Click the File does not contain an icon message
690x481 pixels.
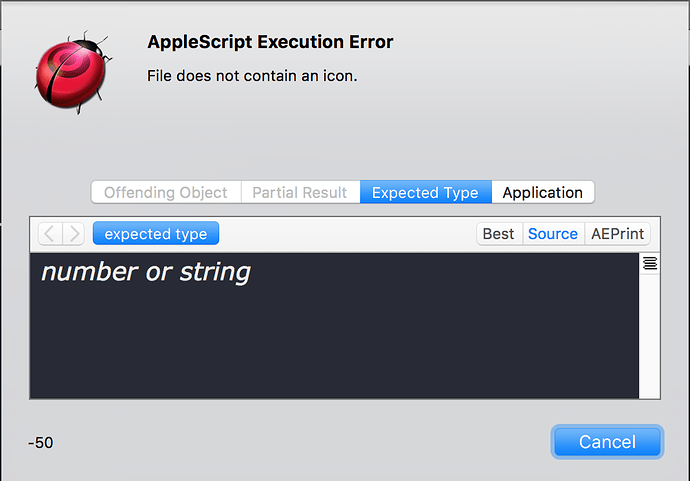coord(252,76)
